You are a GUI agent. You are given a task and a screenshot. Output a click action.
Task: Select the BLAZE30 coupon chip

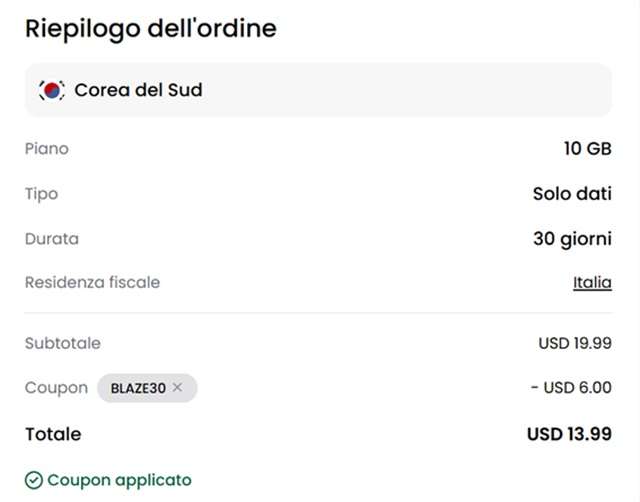(138, 388)
